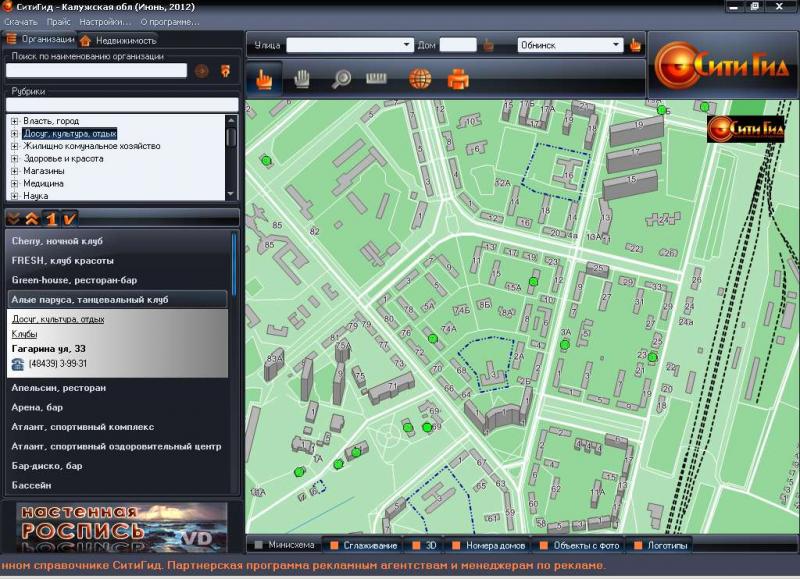Select Атлант, спортивный оздоровительный центр entry
Viewport: 800px width, 579px height.
point(118,446)
